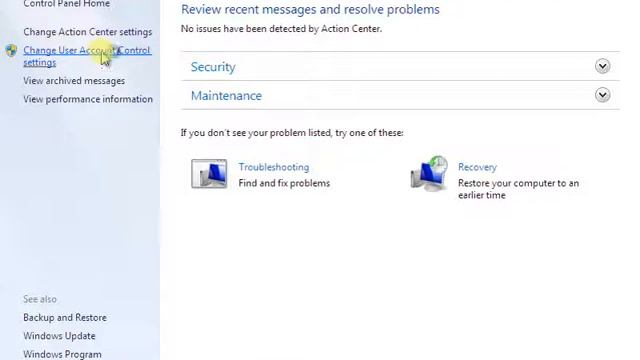Image resolution: width=640 pixels, height=360 pixels.
Task: Open the Recovery link
Action: click(x=477, y=167)
